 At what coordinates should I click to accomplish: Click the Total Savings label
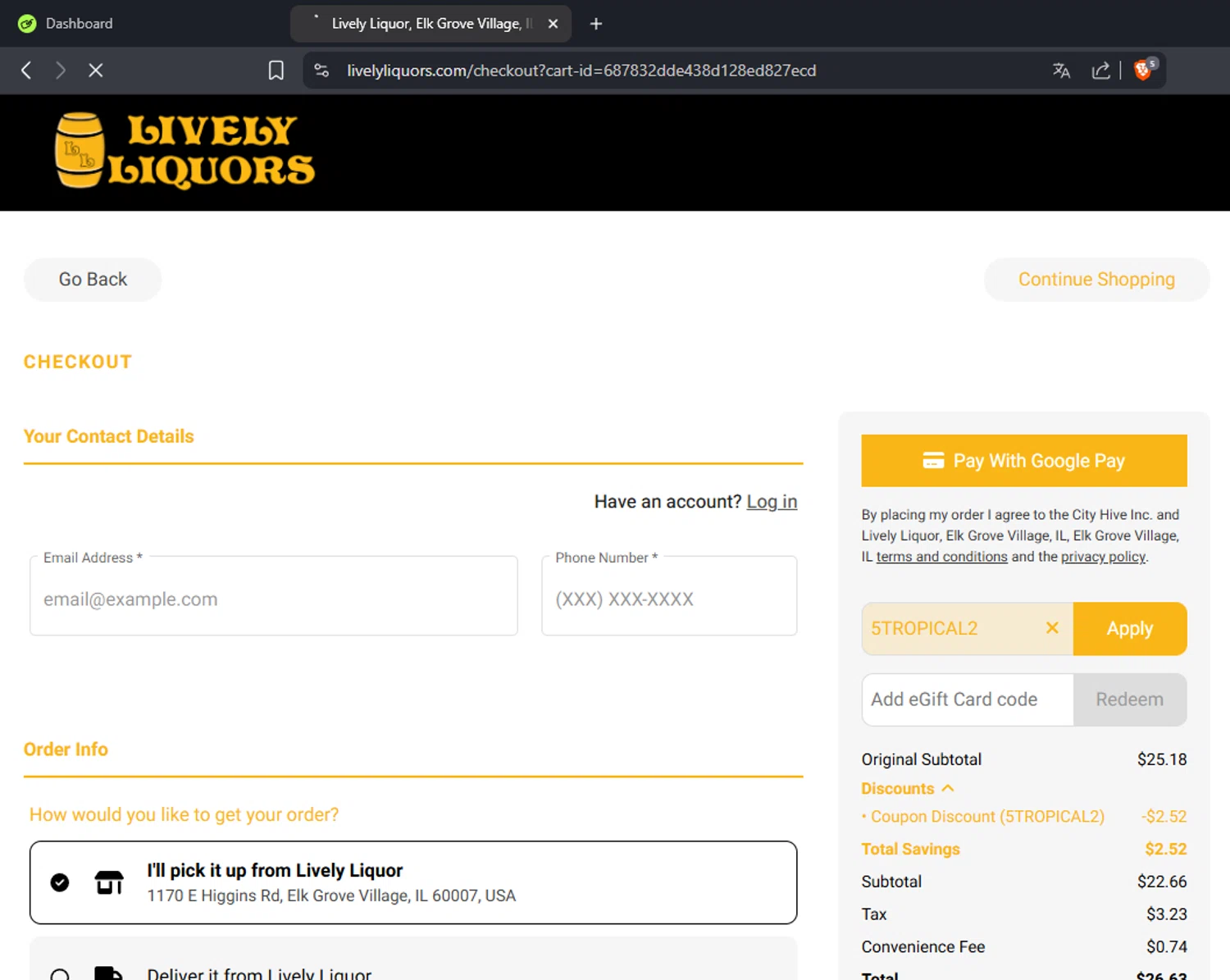pos(910,850)
